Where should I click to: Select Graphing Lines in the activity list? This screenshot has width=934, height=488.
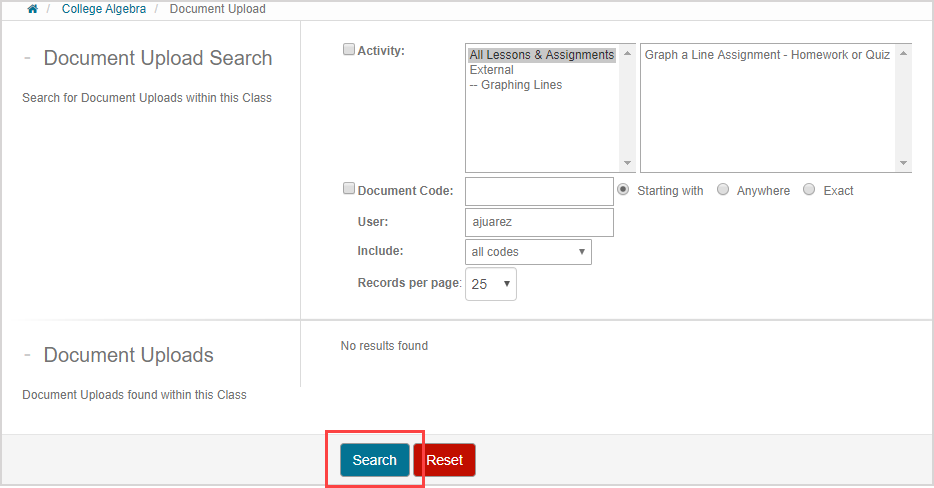[x=516, y=85]
